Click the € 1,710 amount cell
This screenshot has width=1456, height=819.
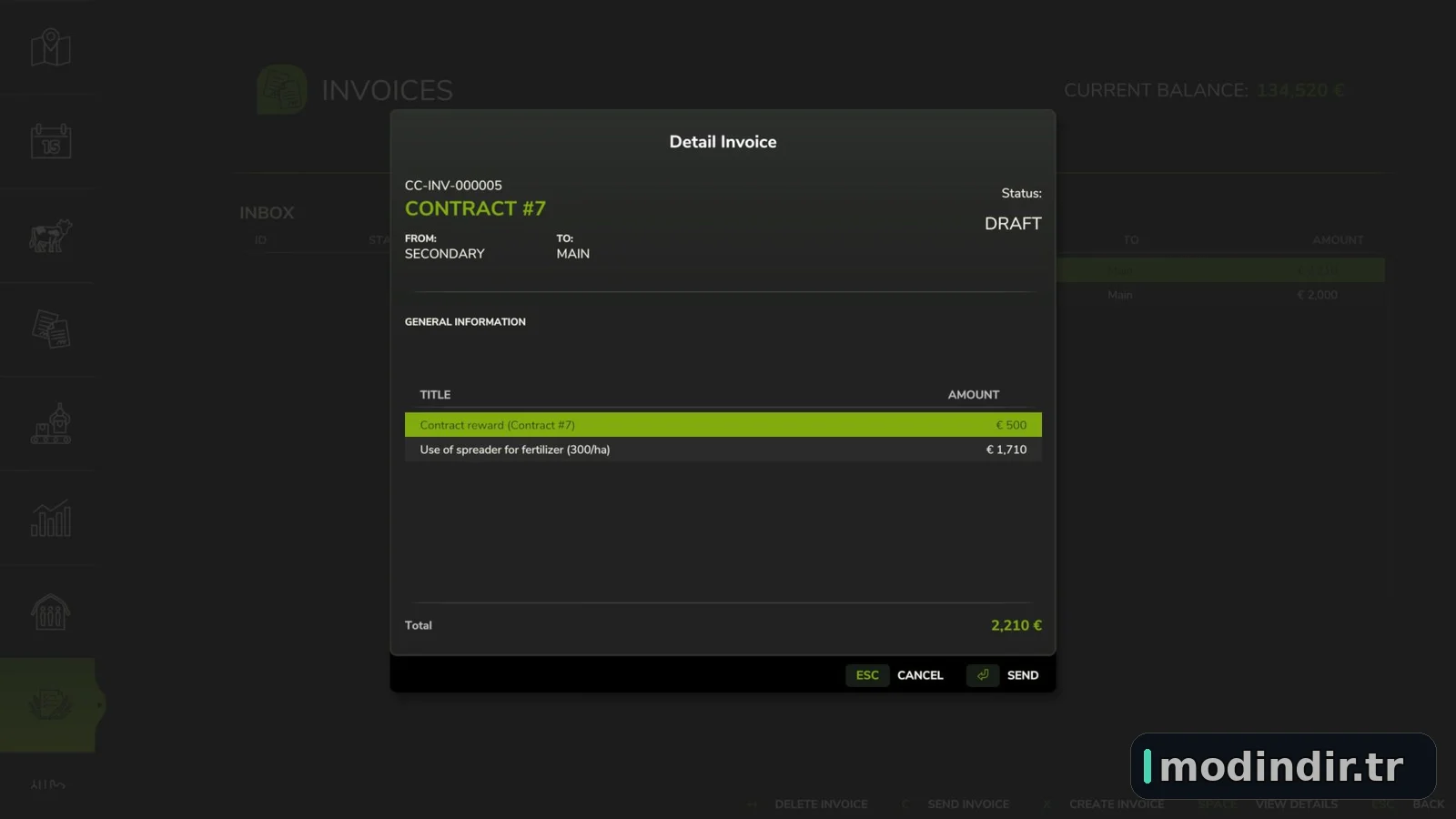[x=1006, y=450]
